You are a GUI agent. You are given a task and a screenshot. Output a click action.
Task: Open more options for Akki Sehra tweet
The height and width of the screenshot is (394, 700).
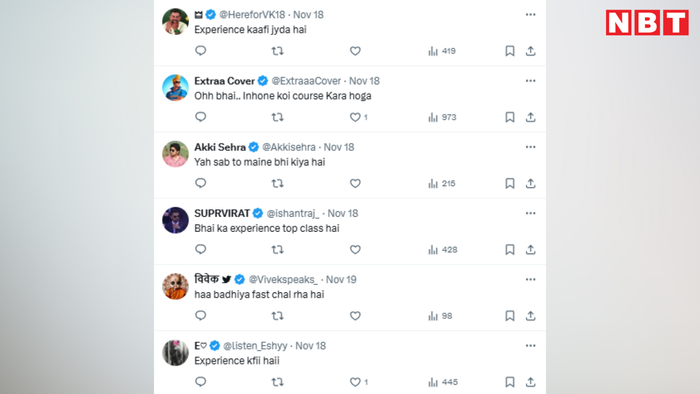coord(530,147)
